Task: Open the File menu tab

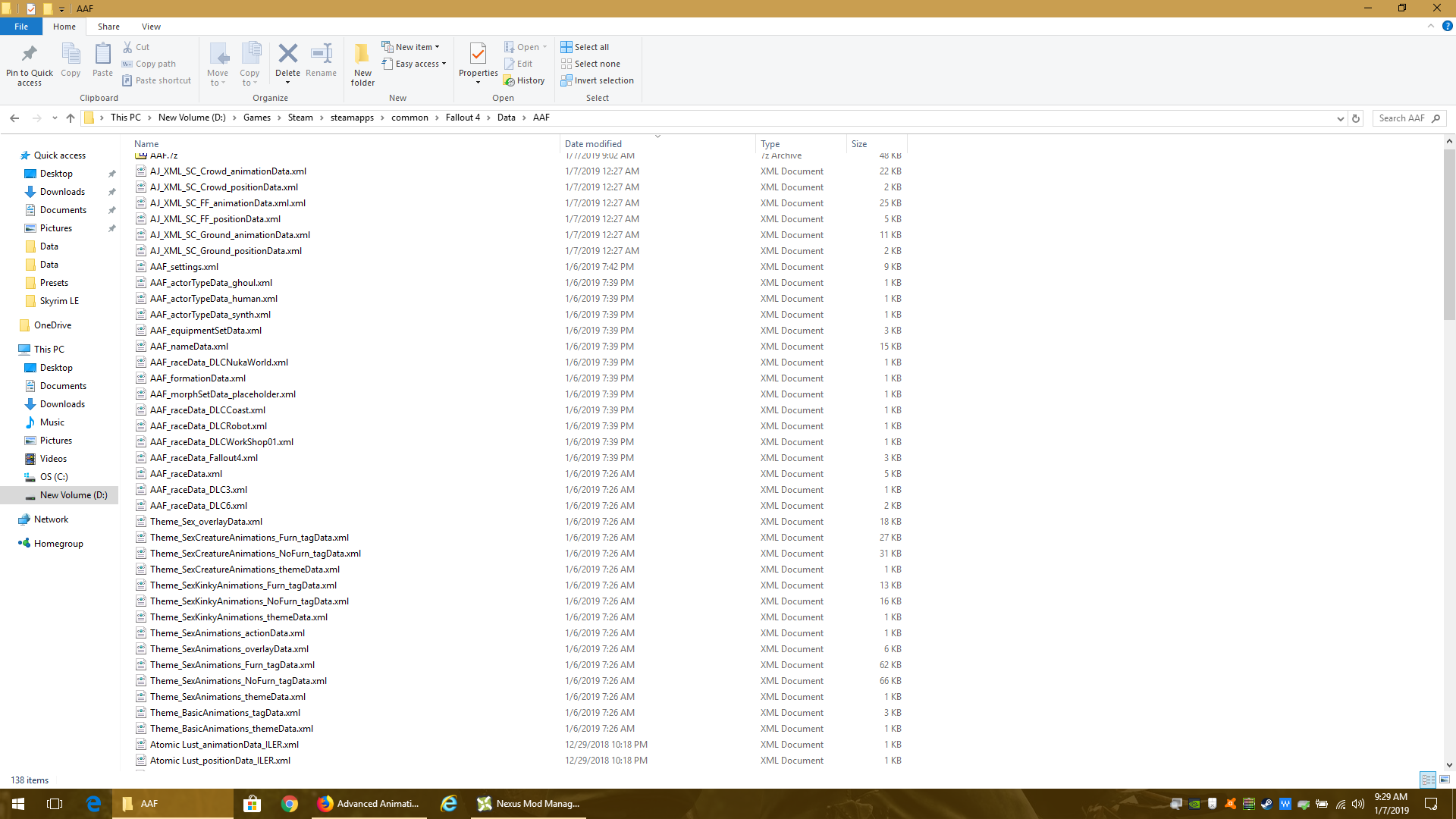Action: coord(21,27)
